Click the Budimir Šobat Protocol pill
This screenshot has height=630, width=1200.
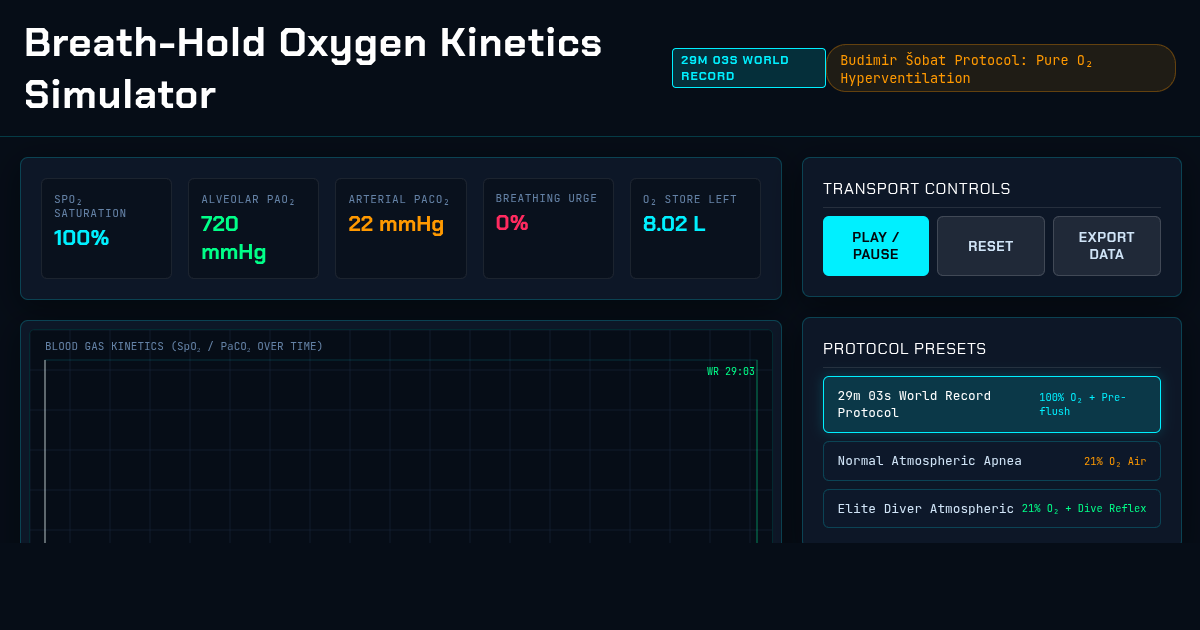coord(1001,68)
